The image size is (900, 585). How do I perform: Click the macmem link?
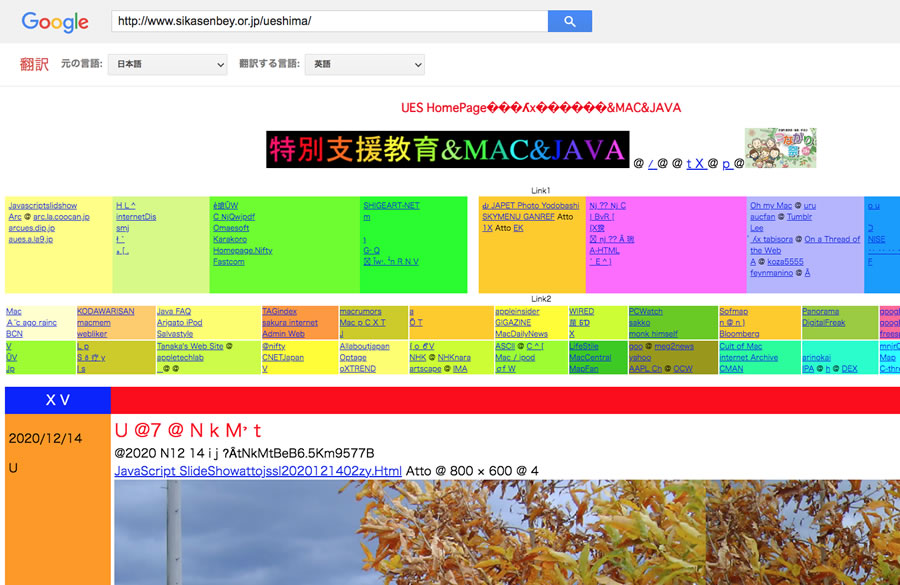tap(94, 323)
